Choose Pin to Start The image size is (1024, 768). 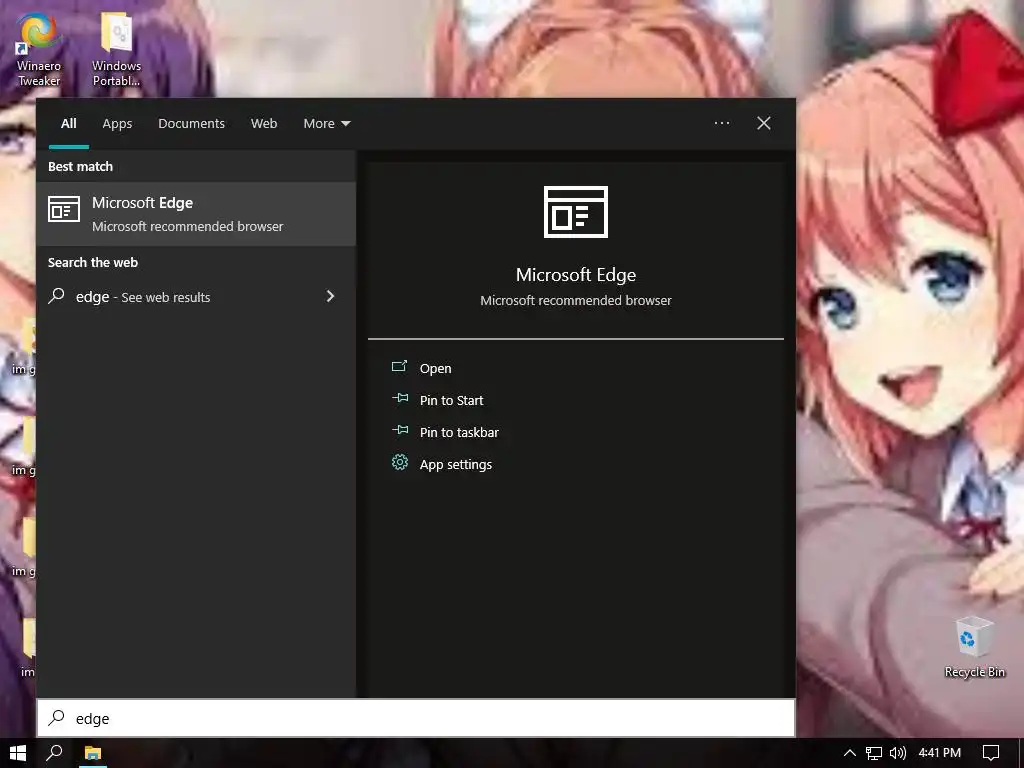tap(451, 400)
